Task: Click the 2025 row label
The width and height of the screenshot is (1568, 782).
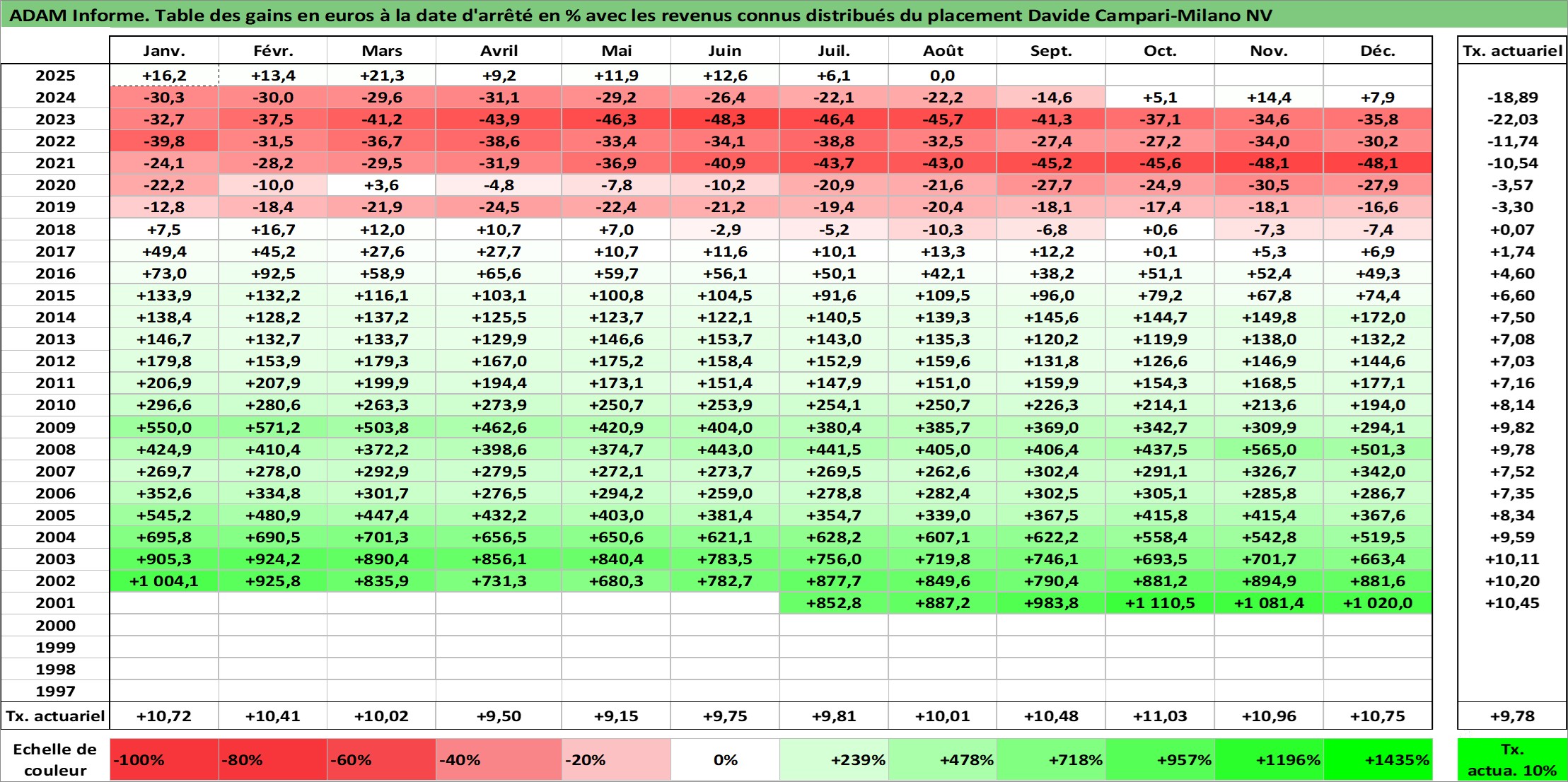Action: (55, 76)
